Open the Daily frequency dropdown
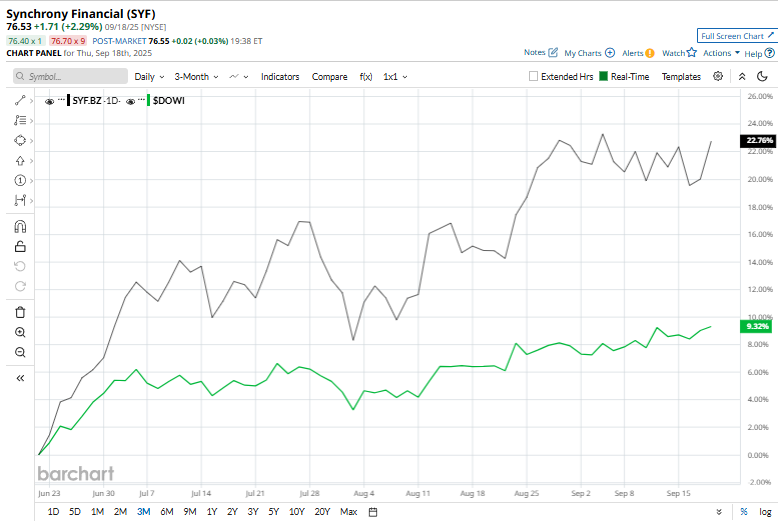Viewport: 778px width, 528px height. point(149,77)
